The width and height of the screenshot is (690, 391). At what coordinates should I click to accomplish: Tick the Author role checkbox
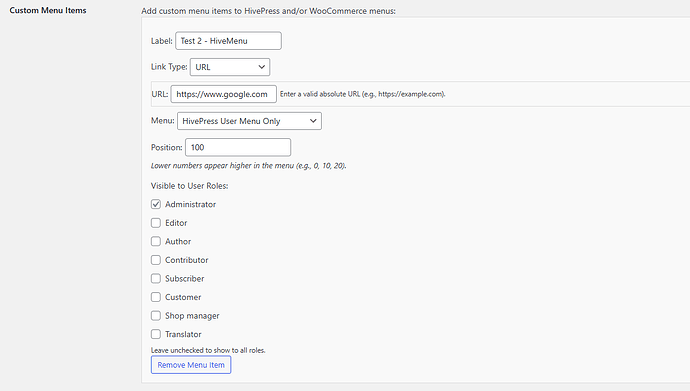(x=156, y=241)
